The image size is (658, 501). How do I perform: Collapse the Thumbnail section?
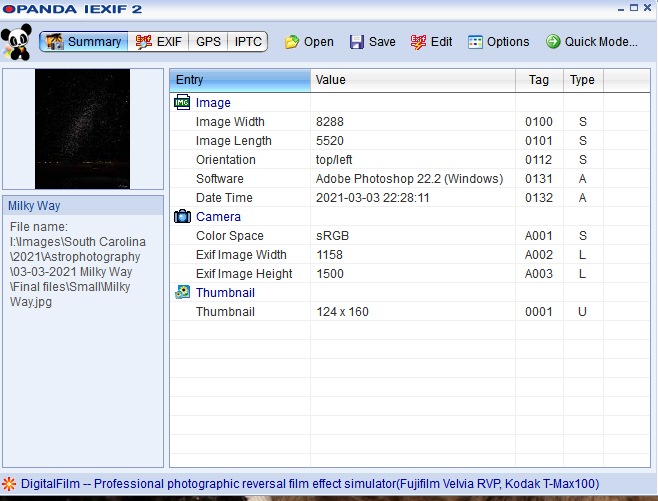(183, 293)
